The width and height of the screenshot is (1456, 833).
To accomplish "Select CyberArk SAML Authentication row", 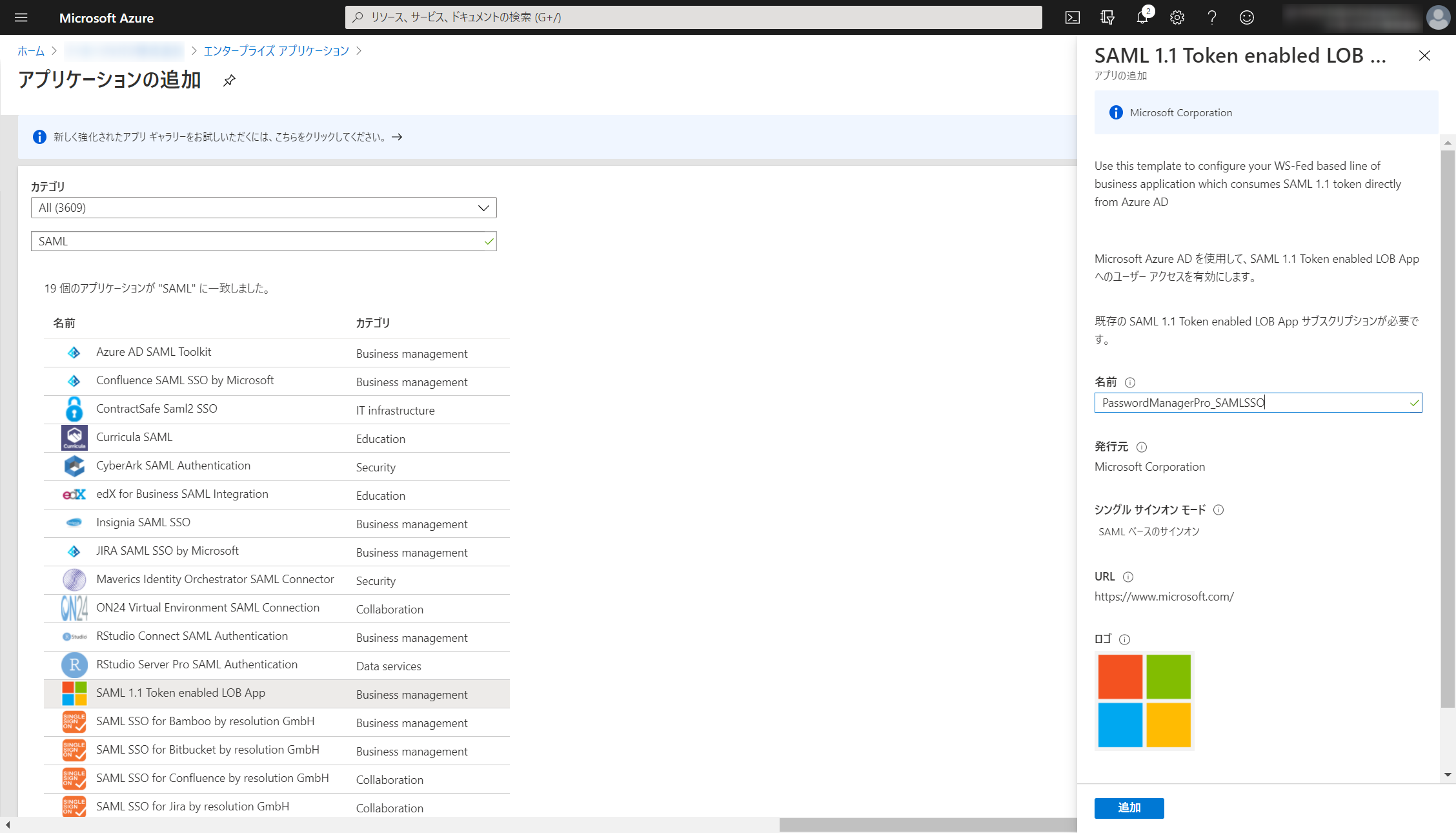I will pyautogui.click(x=173, y=466).
